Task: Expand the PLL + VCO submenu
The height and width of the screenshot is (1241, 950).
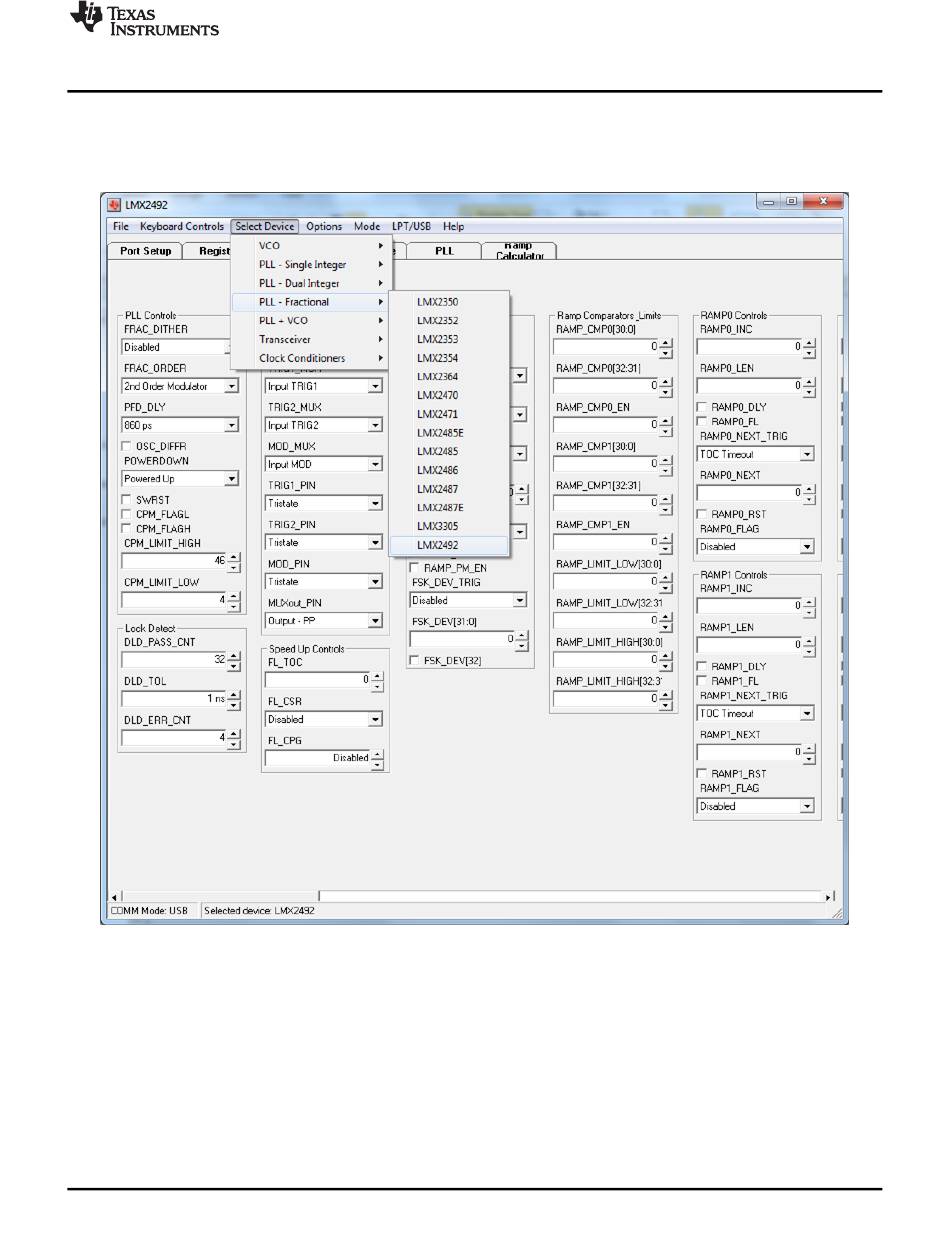Action: click(x=311, y=321)
